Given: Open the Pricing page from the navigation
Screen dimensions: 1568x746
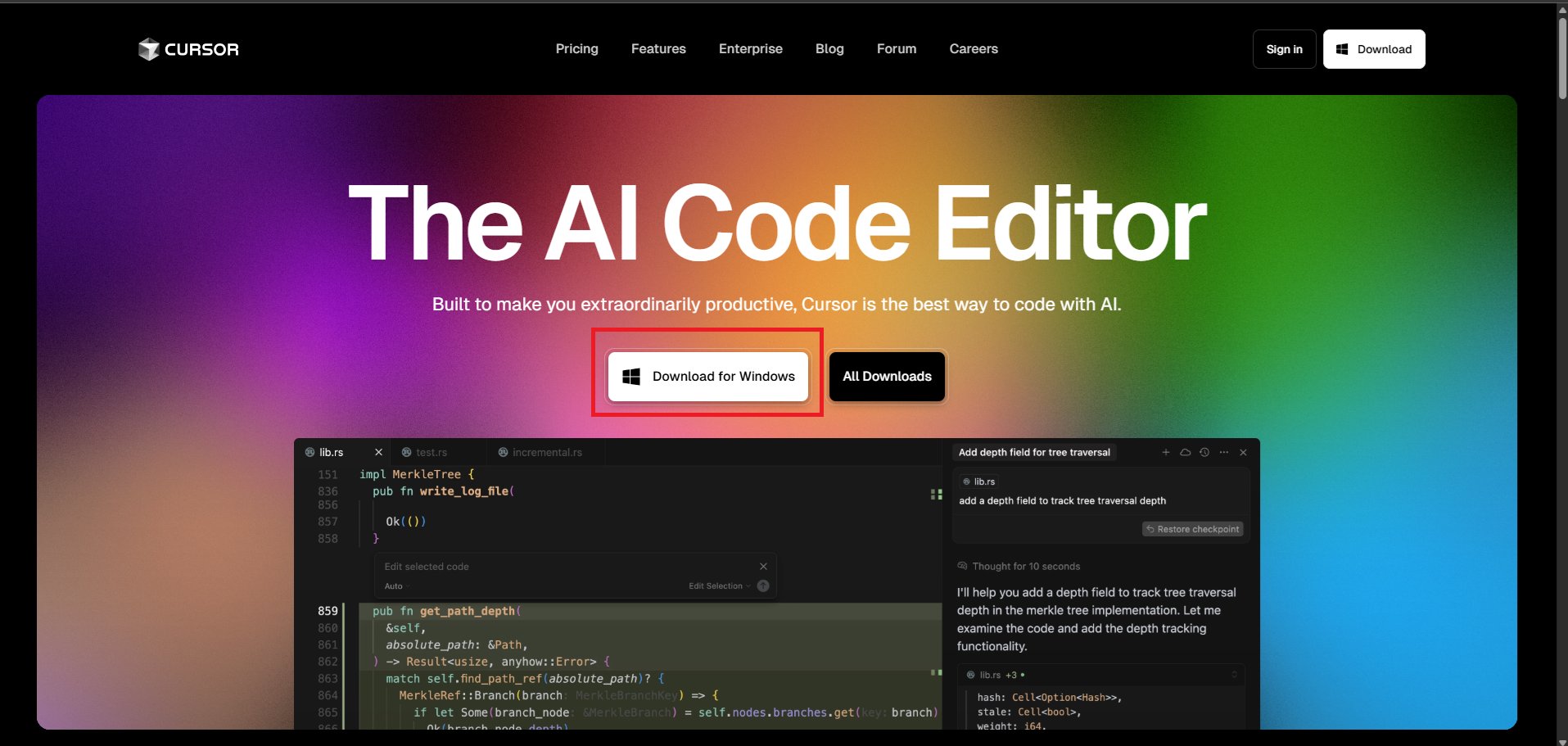Looking at the screenshot, I should [576, 49].
